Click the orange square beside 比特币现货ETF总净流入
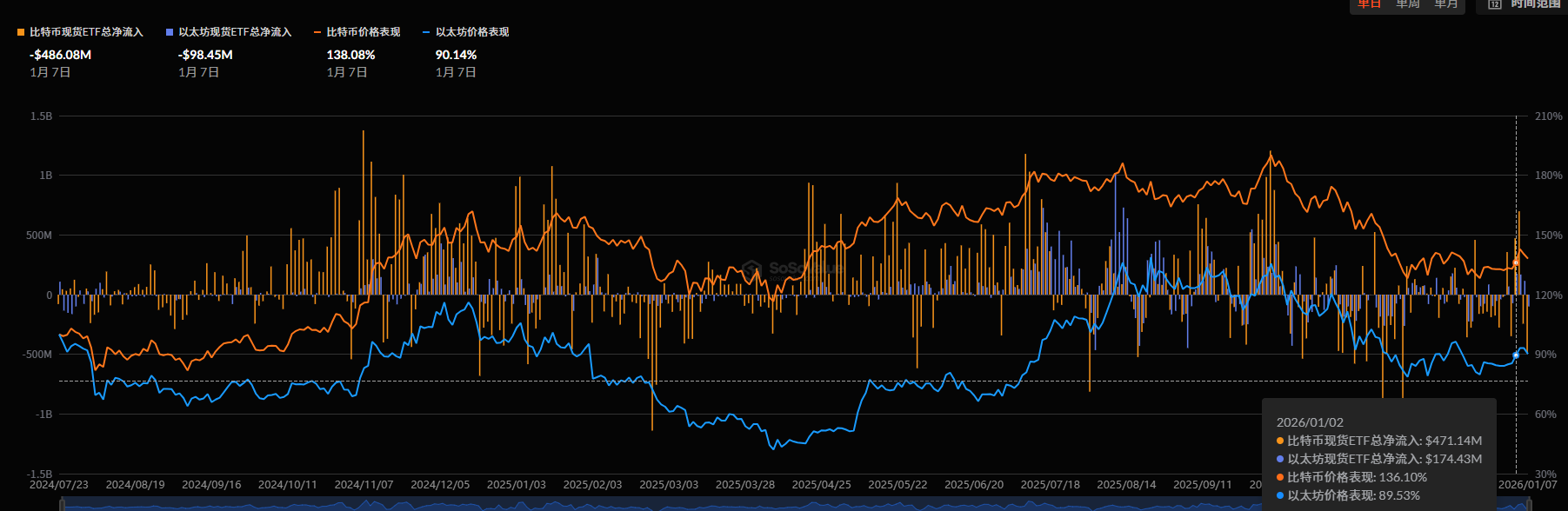This screenshot has height=511, width=1568. (x=21, y=32)
